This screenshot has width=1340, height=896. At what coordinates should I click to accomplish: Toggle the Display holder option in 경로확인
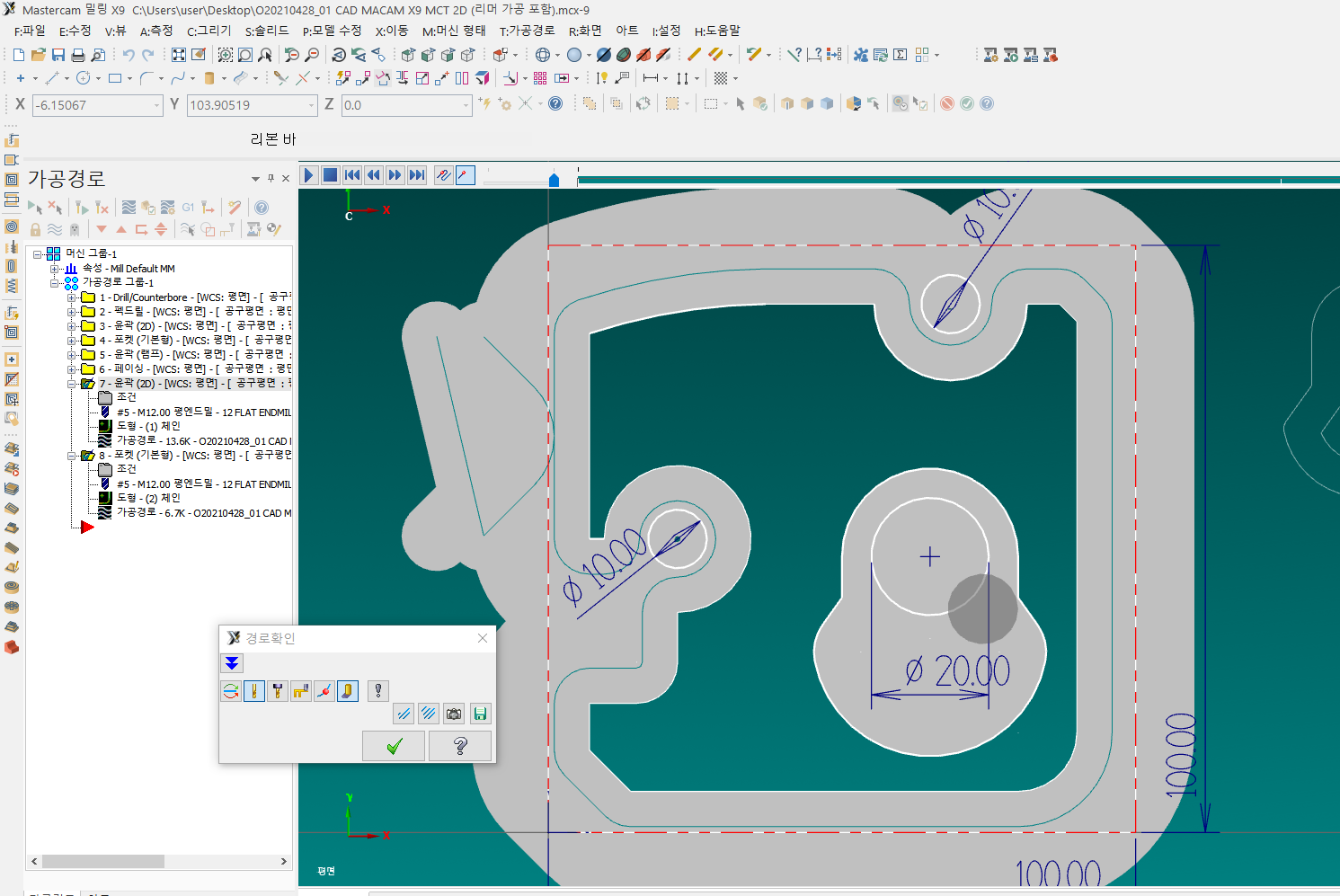278,690
